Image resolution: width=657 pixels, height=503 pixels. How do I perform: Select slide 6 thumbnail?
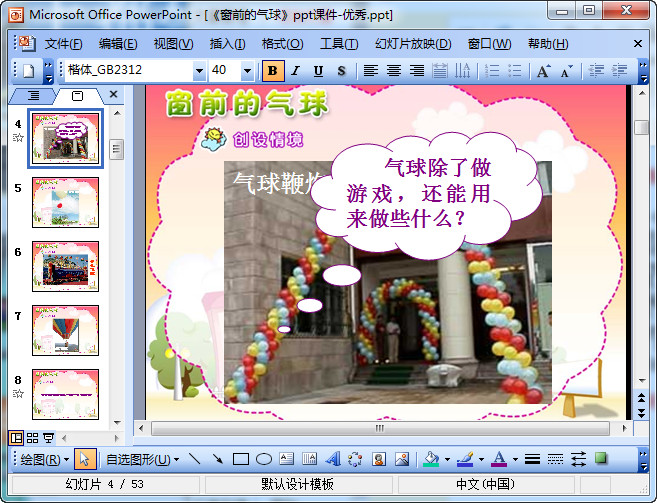65,266
